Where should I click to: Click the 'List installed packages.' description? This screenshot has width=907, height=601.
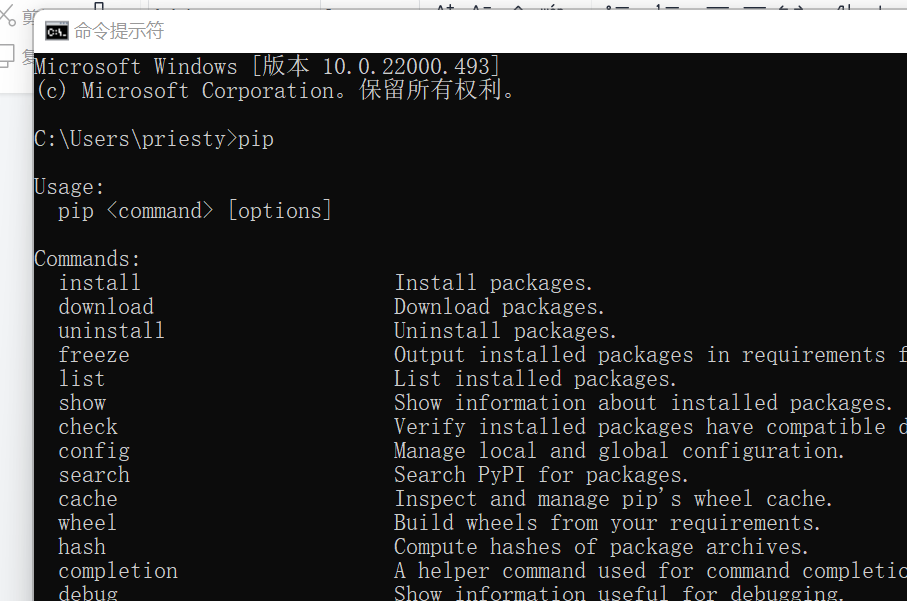point(535,379)
